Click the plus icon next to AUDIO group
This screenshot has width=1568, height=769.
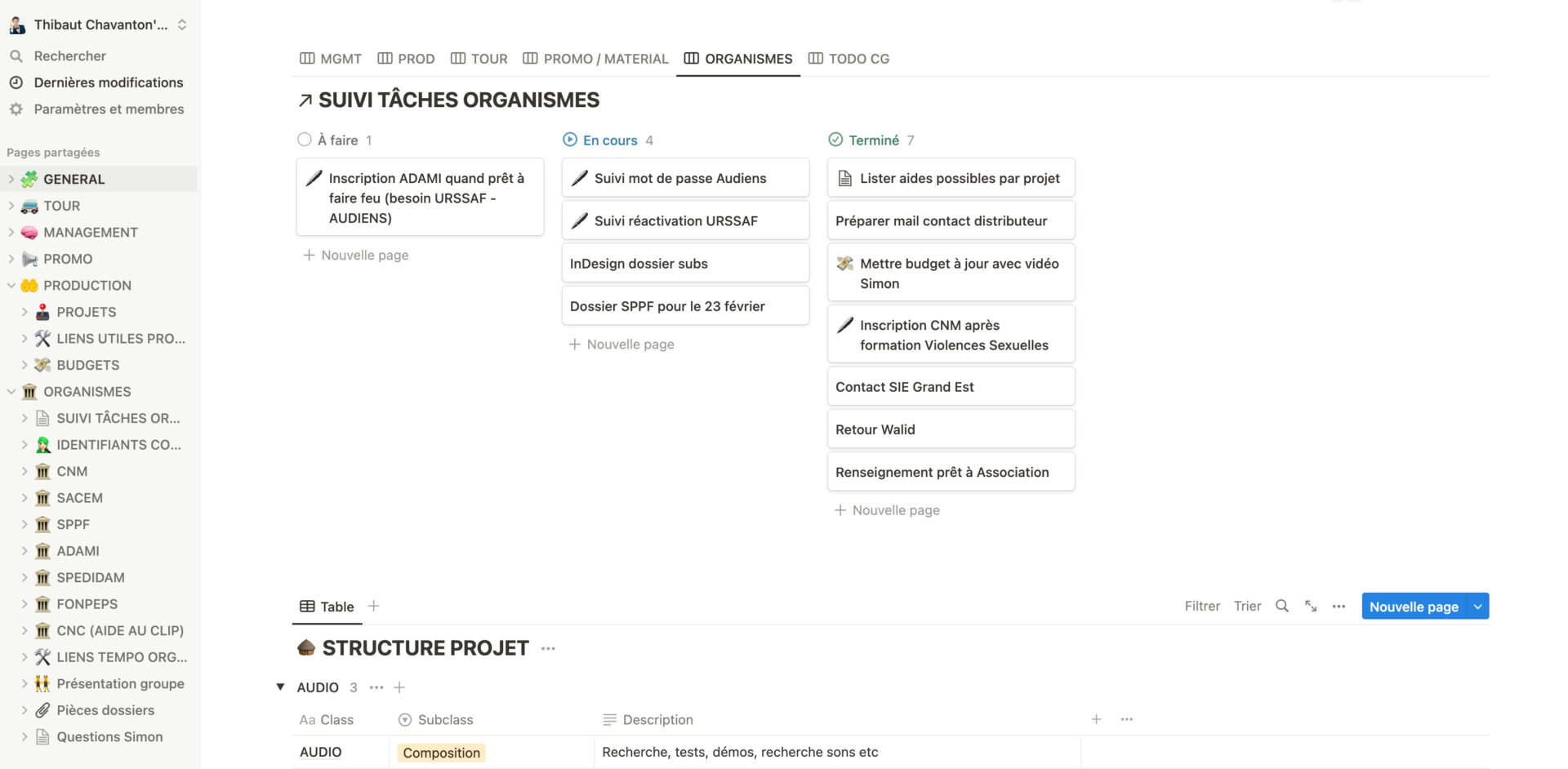(399, 687)
